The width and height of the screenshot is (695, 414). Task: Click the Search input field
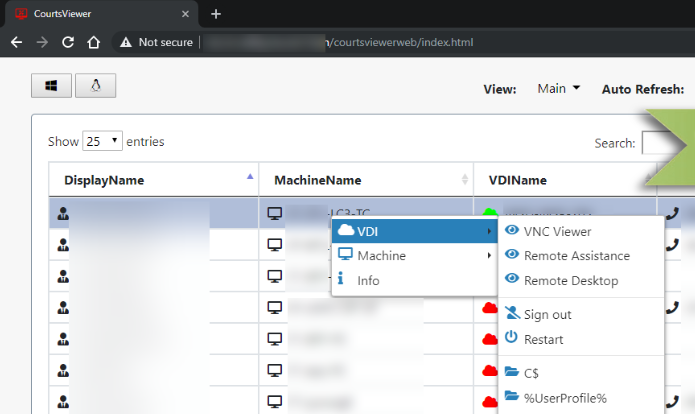click(660, 143)
